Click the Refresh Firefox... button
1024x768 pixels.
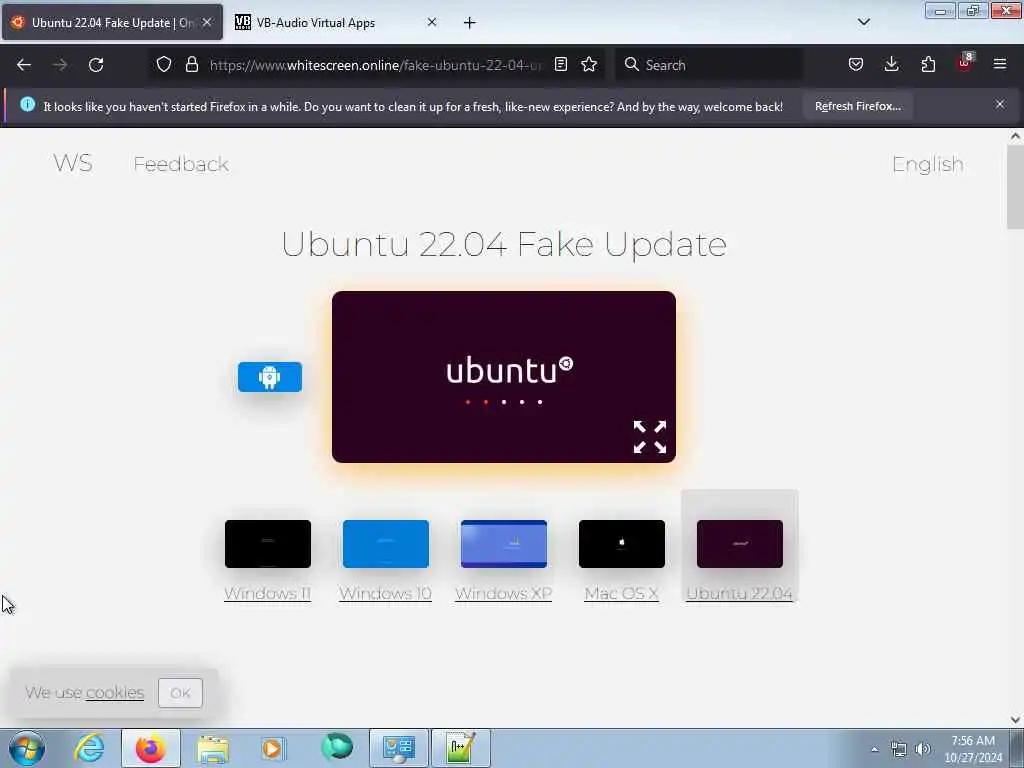click(x=857, y=106)
